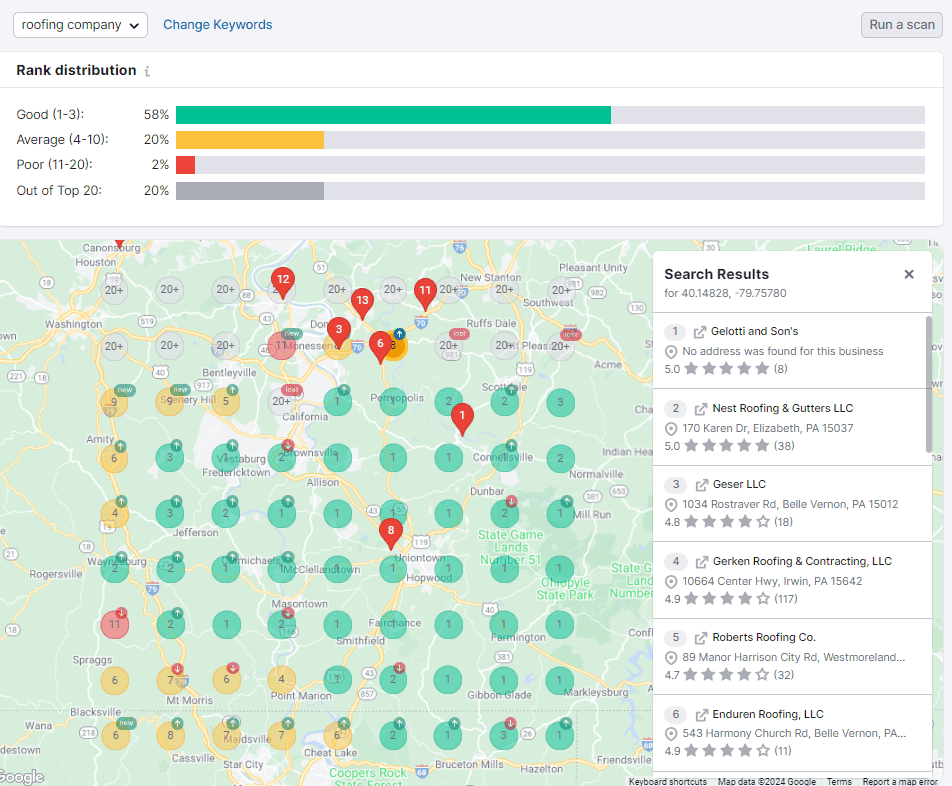Click the red Poor (11-20) rank bar
The image size is (952, 786).
[185, 165]
